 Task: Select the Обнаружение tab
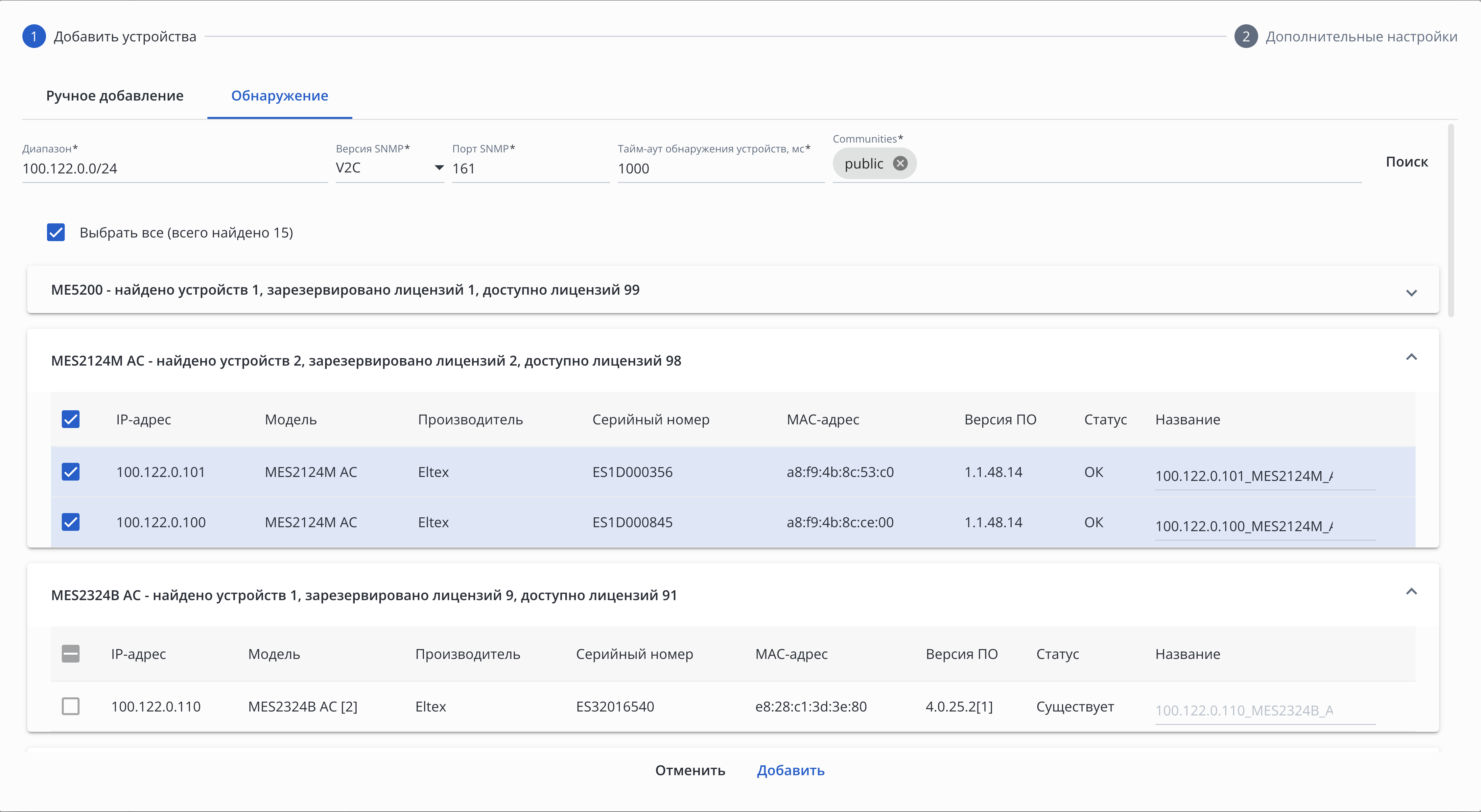(x=279, y=96)
